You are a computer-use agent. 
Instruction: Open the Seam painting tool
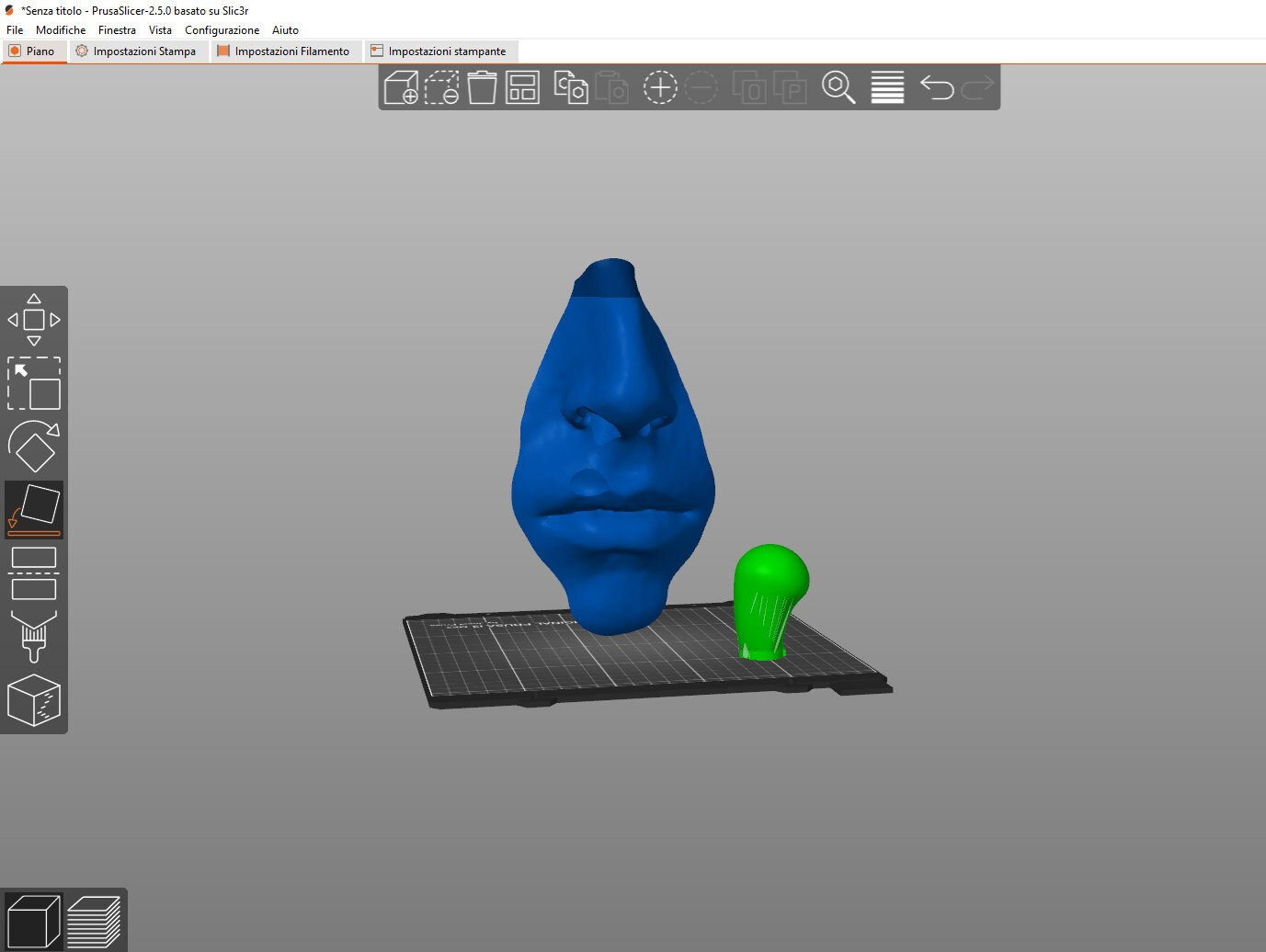click(x=34, y=700)
